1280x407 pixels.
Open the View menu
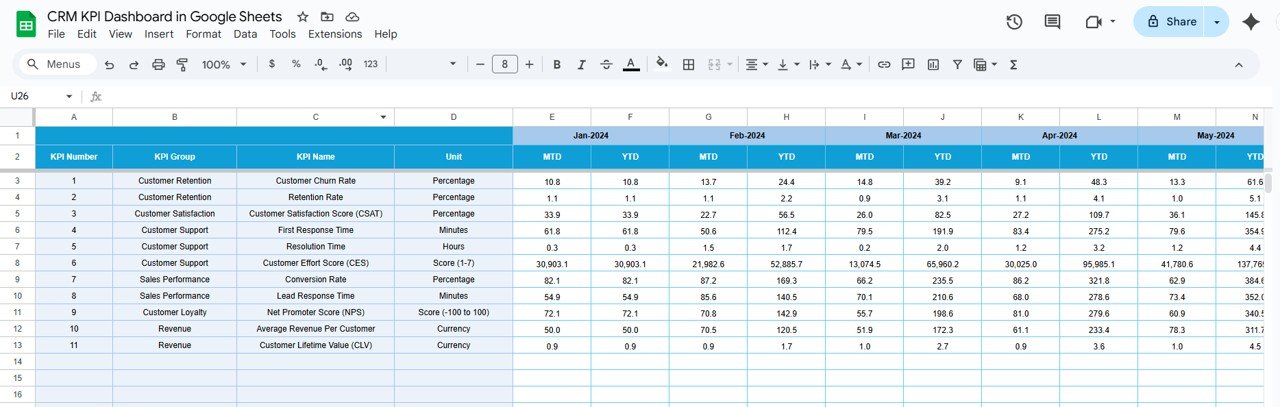[x=120, y=34]
